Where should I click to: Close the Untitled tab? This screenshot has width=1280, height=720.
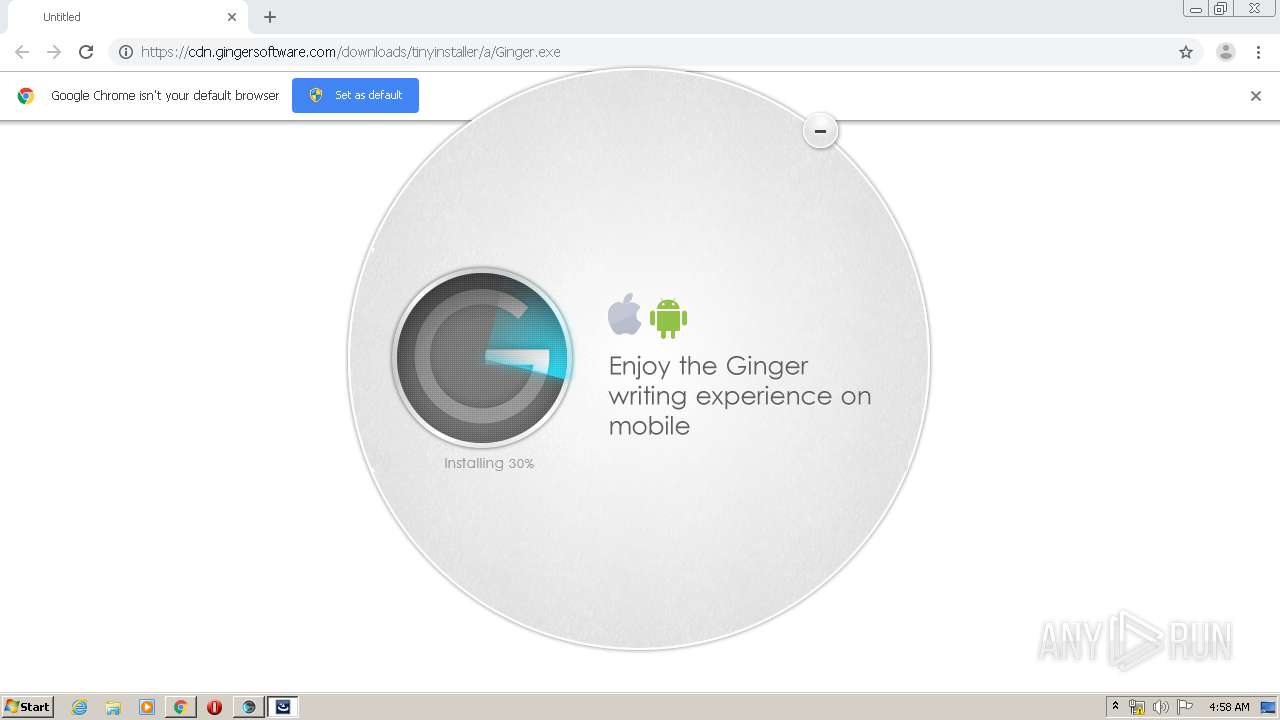pos(232,17)
